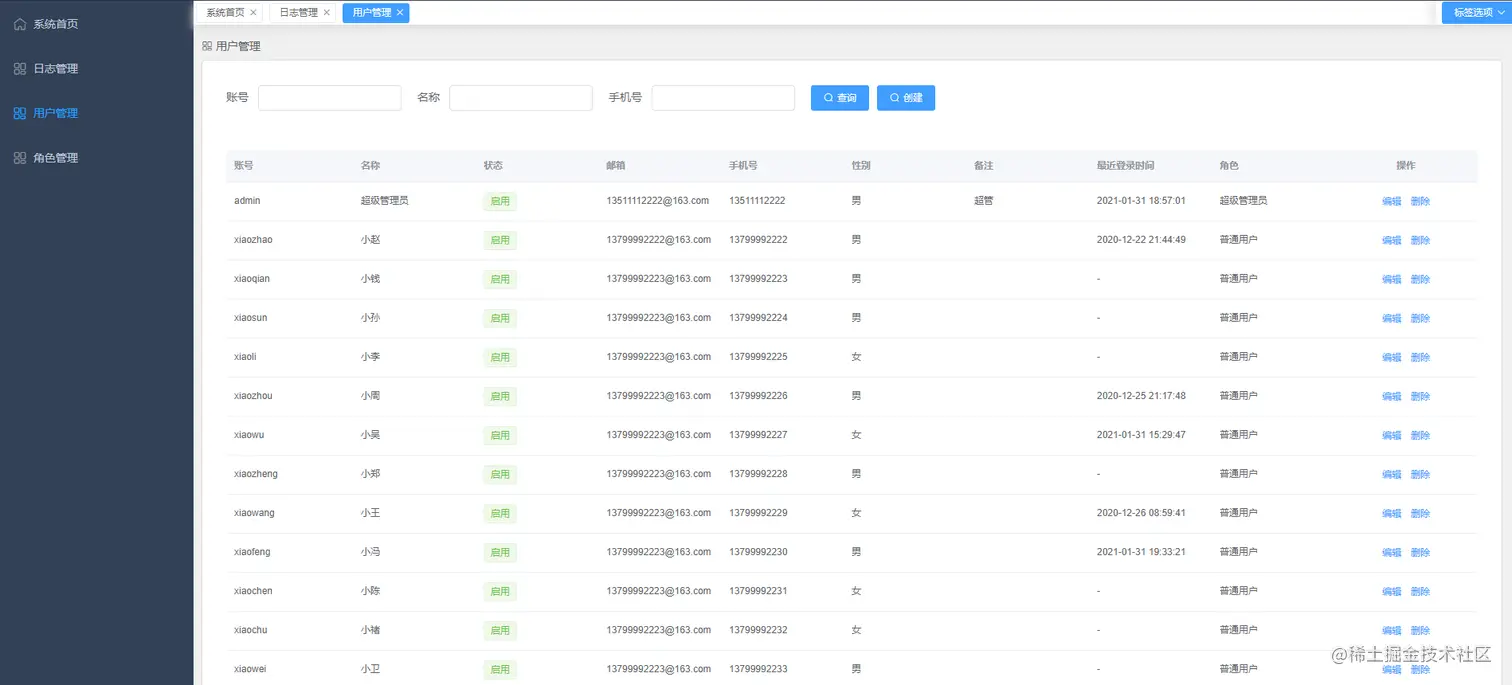Delete the xiaowang user
This screenshot has width=1512, height=685.
(x=1420, y=513)
